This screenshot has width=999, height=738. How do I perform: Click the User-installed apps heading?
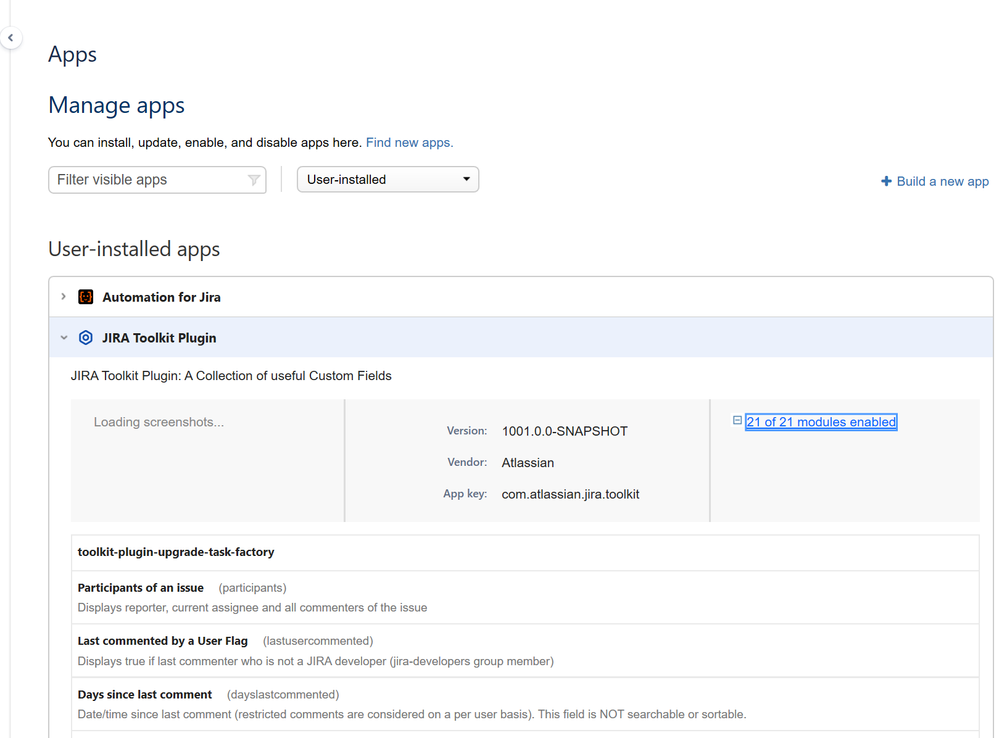click(134, 249)
